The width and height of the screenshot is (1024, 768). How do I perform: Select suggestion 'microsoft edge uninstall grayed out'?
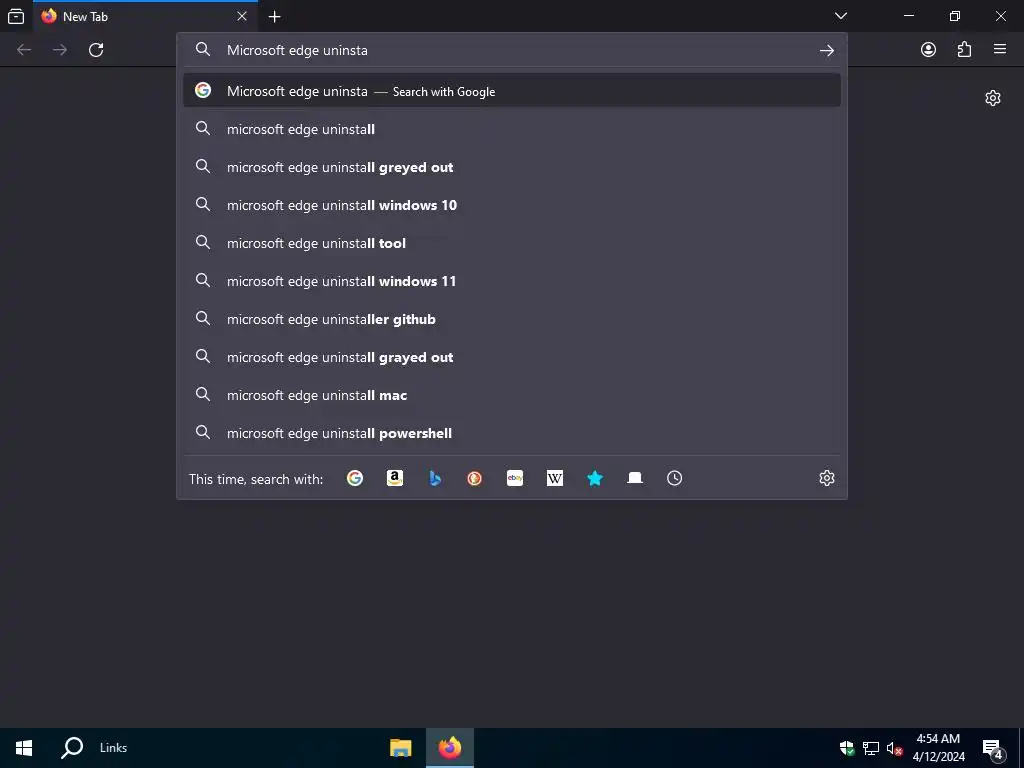(x=512, y=357)
